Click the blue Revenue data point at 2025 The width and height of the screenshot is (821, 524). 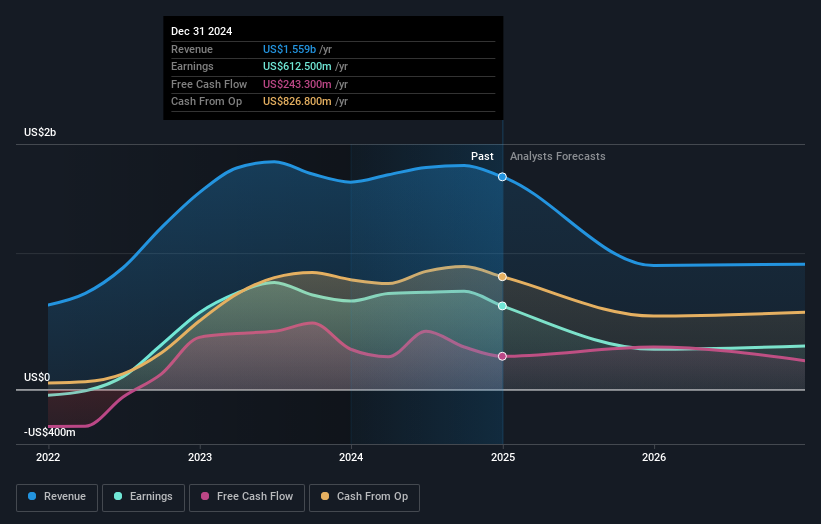502,177
